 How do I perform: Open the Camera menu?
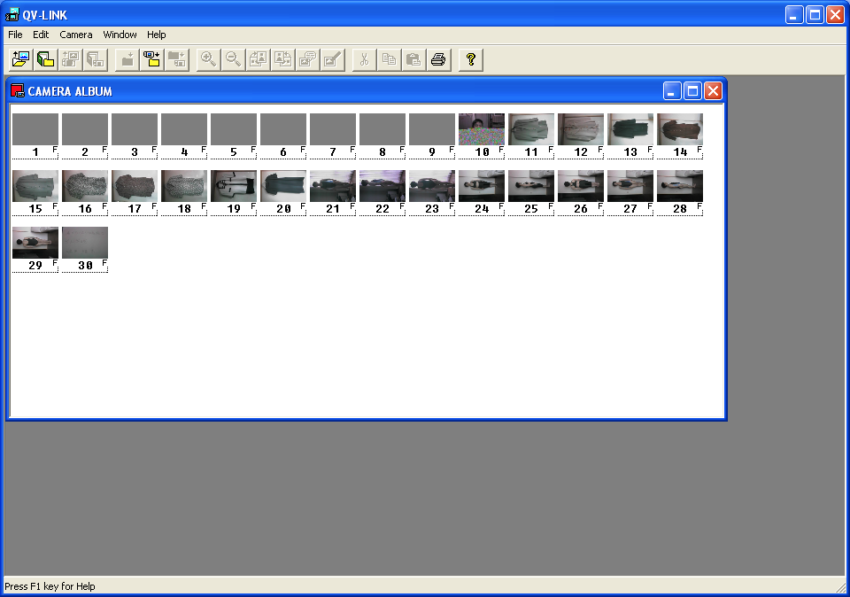[76, 35]
